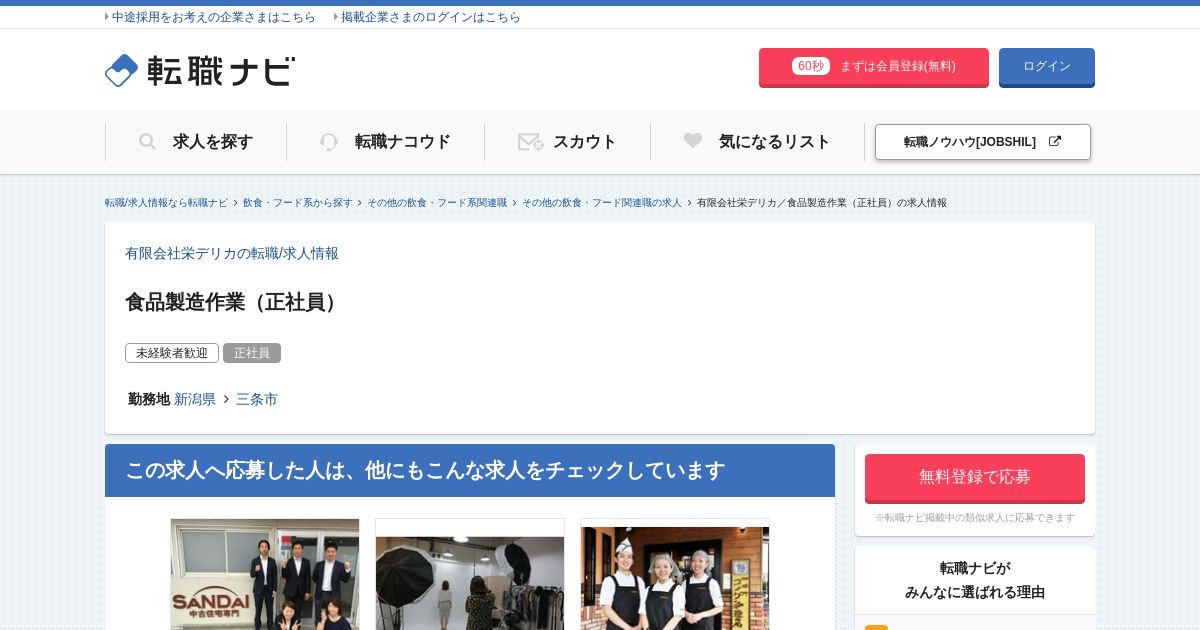Click the envelope icon beside スカウト

tap(530, 142)
